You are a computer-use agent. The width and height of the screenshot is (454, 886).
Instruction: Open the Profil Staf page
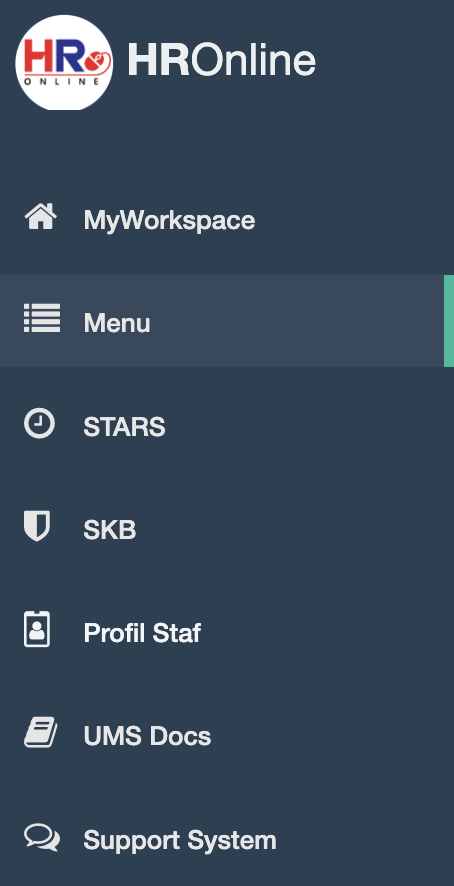[x=142, y=633]
